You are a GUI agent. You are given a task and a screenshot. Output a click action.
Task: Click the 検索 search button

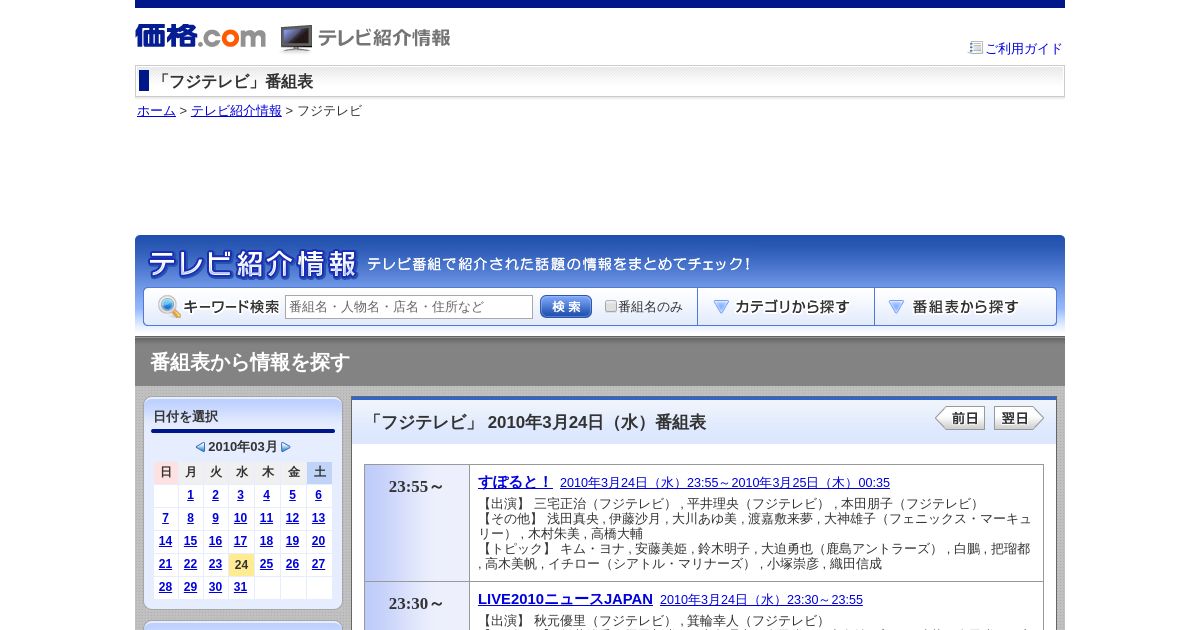pos(566,307)
